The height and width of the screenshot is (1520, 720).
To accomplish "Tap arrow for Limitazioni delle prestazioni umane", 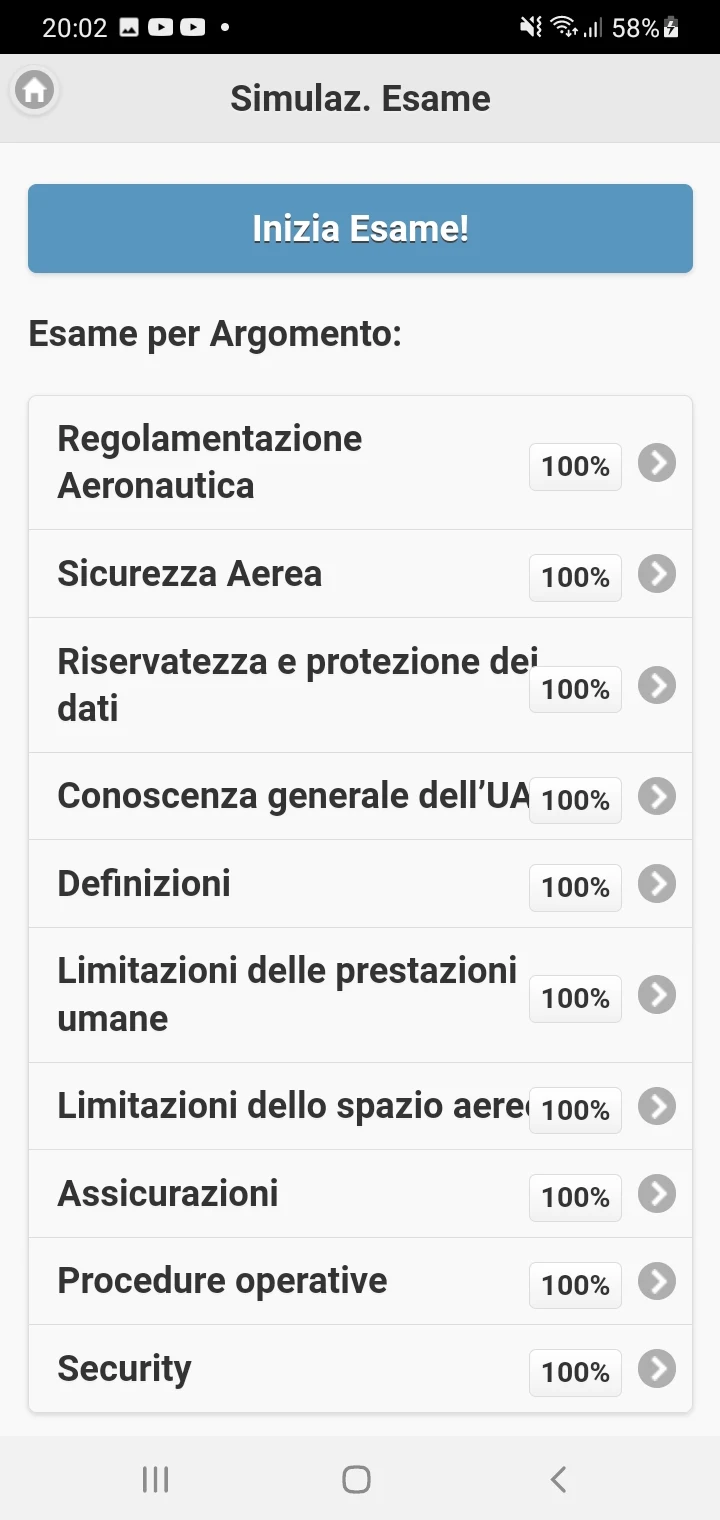I will 657,995.
